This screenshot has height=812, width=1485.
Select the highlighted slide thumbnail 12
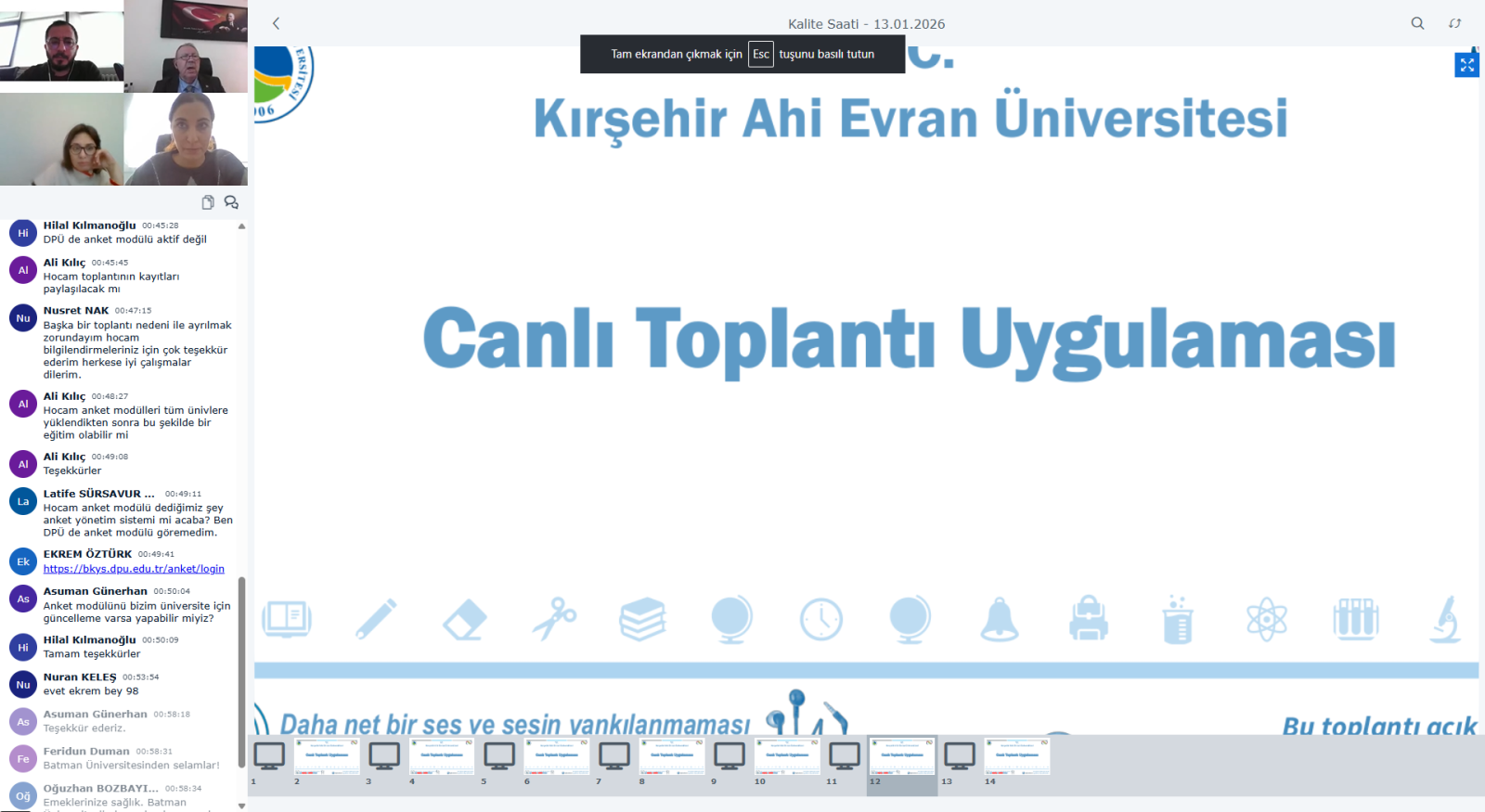click(902, 756)
